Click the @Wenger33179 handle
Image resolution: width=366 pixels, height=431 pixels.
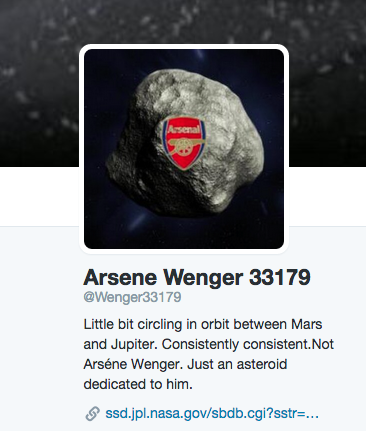pyautogui.click(x=132, y=297)
